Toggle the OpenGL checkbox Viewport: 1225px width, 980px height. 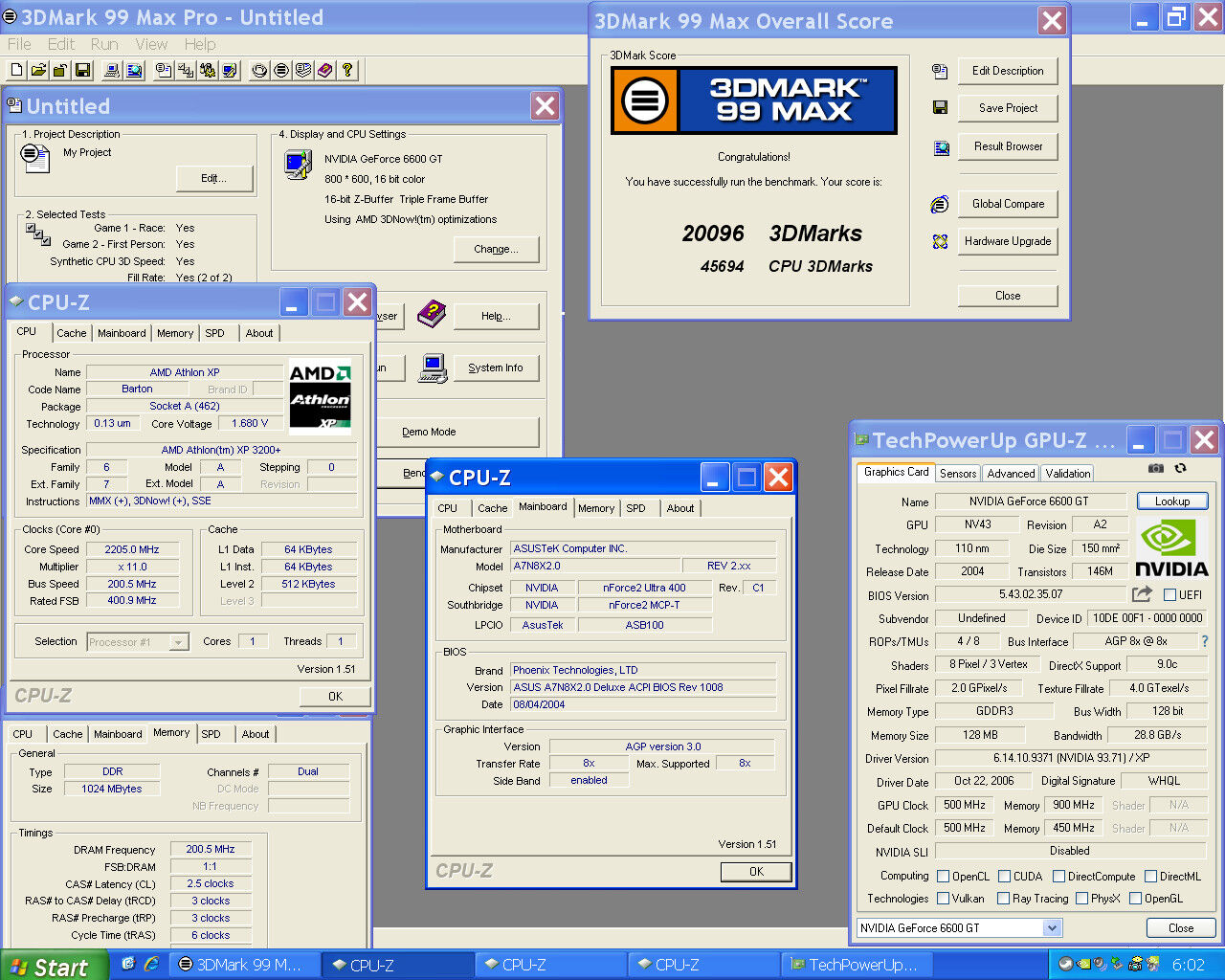click(1135, 898)
